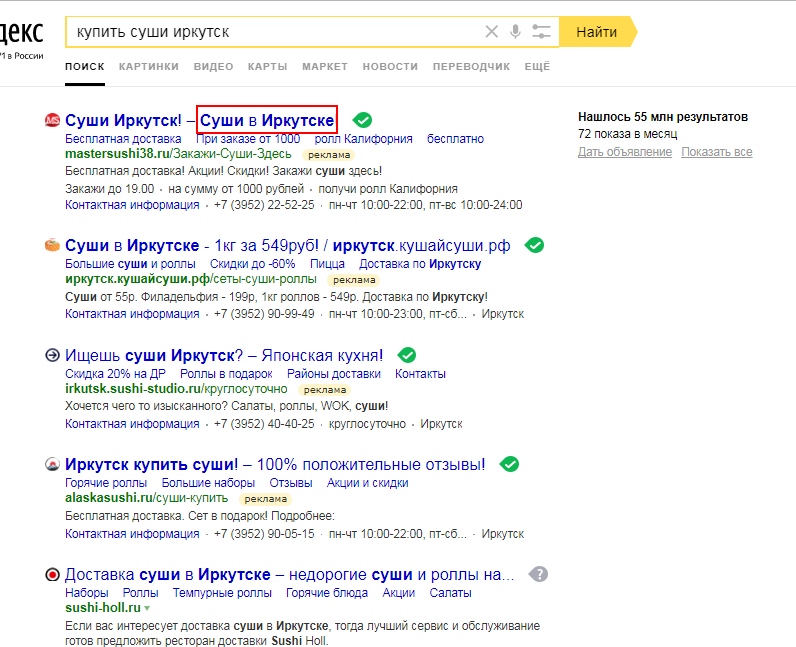Screen dimensions: 796x647
Task: Open Скидки до -60% sitelink
Action: (253, 264)
